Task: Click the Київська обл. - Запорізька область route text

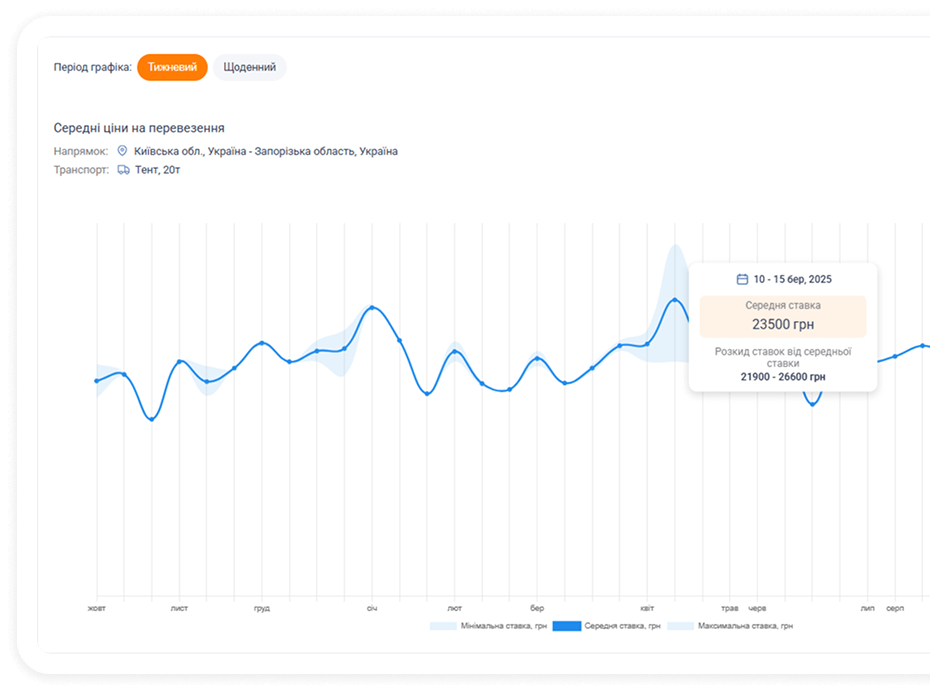Action: [x=265, y=151]
